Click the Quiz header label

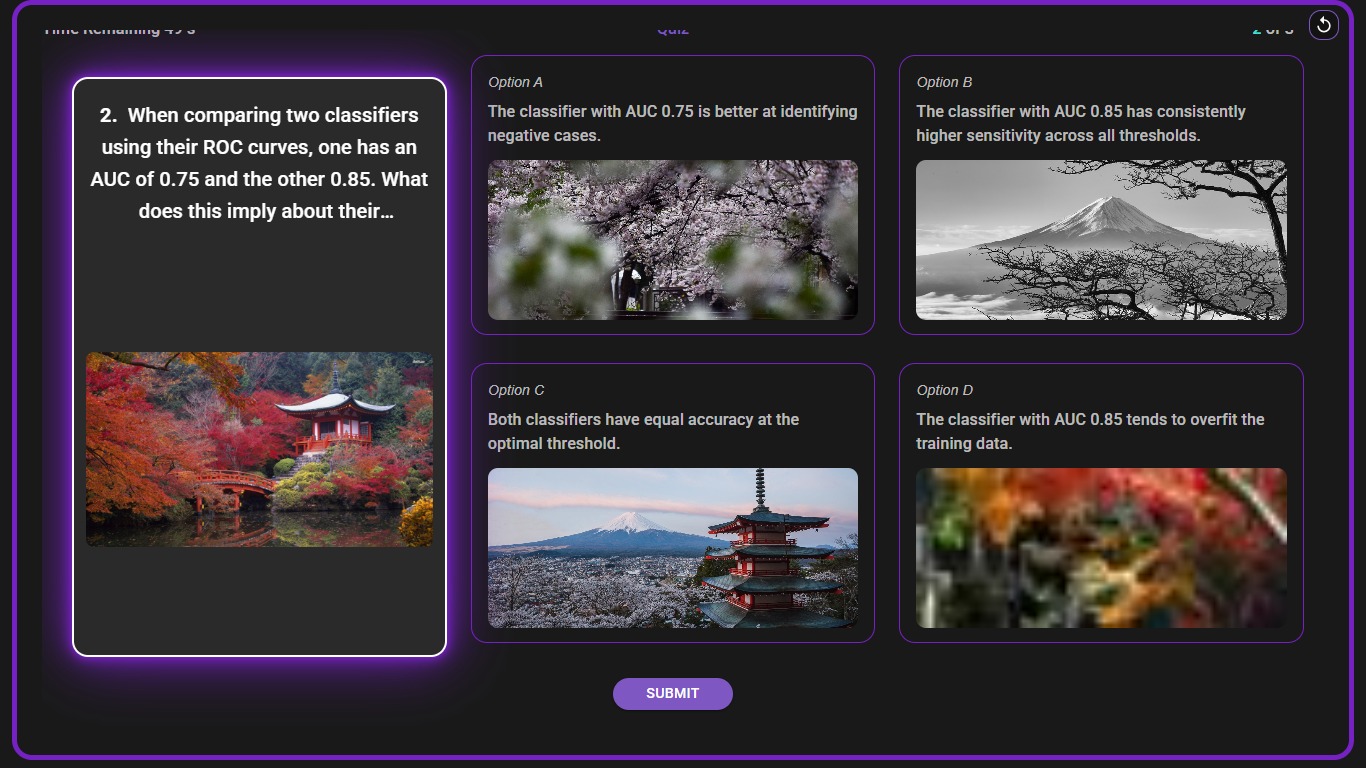tap(671, 28)
